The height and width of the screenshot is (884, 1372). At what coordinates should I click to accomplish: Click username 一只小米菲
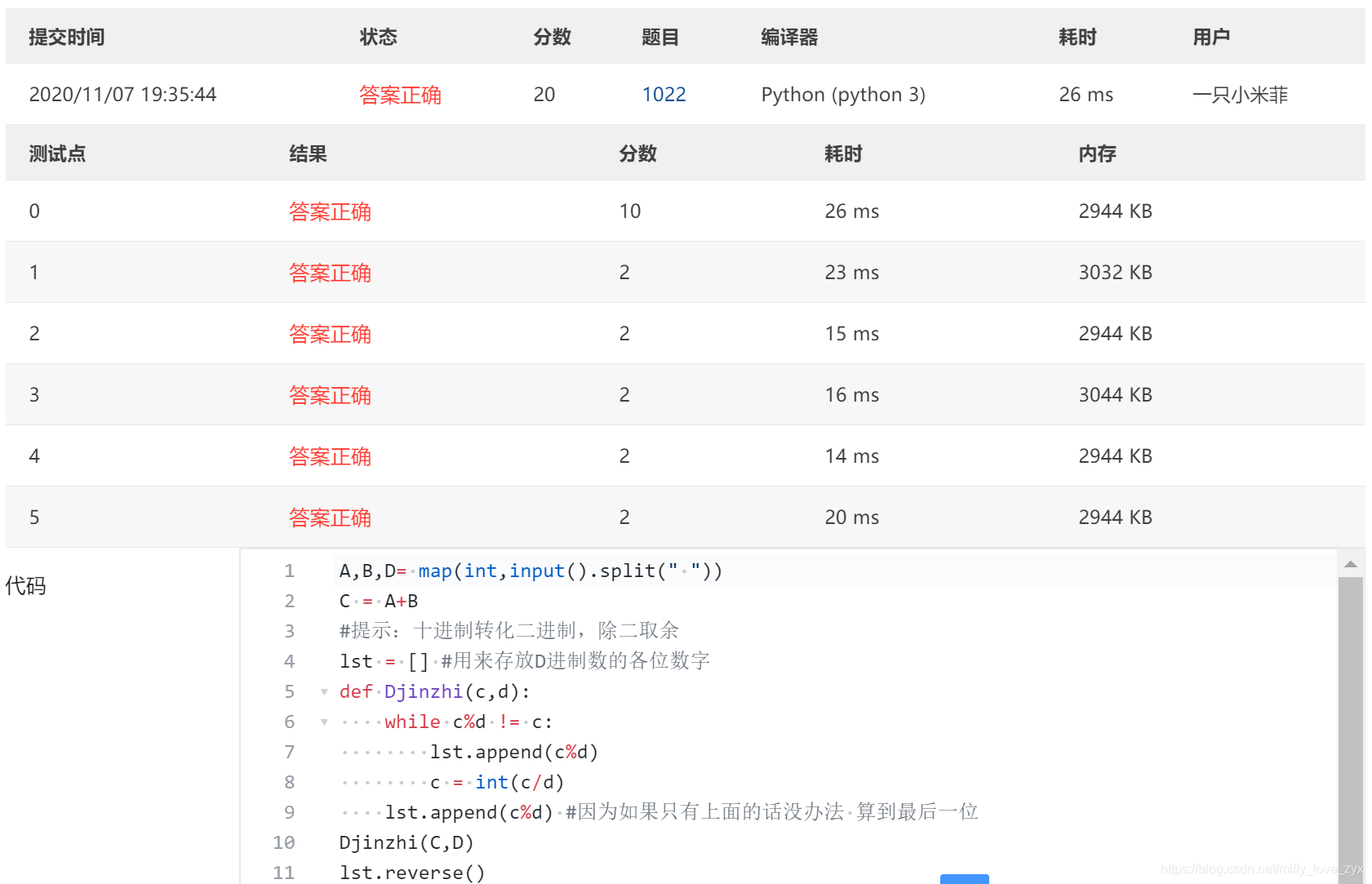click(x=1240, y=95)
